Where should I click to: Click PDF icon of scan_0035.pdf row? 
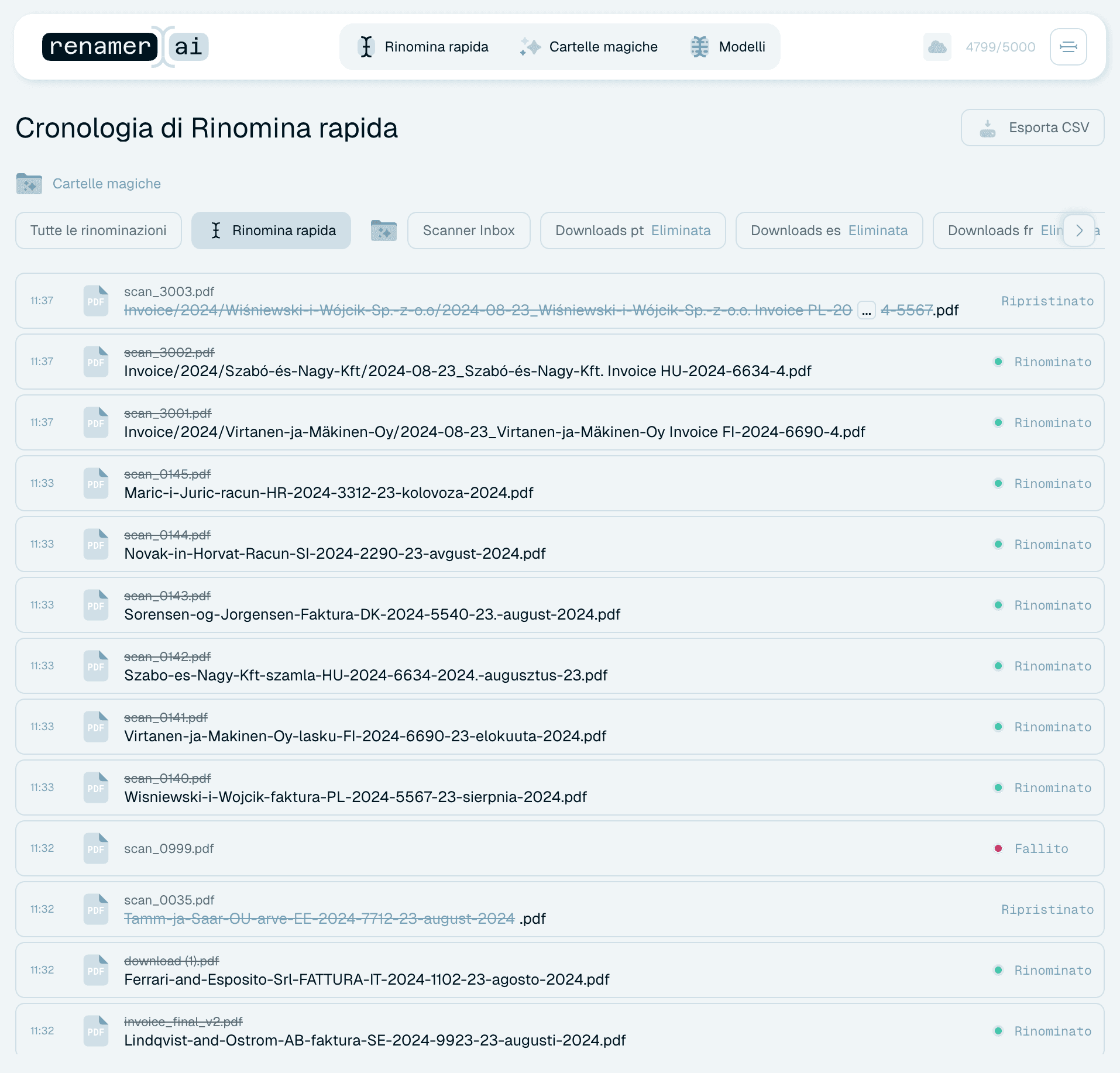click(96, 909)
